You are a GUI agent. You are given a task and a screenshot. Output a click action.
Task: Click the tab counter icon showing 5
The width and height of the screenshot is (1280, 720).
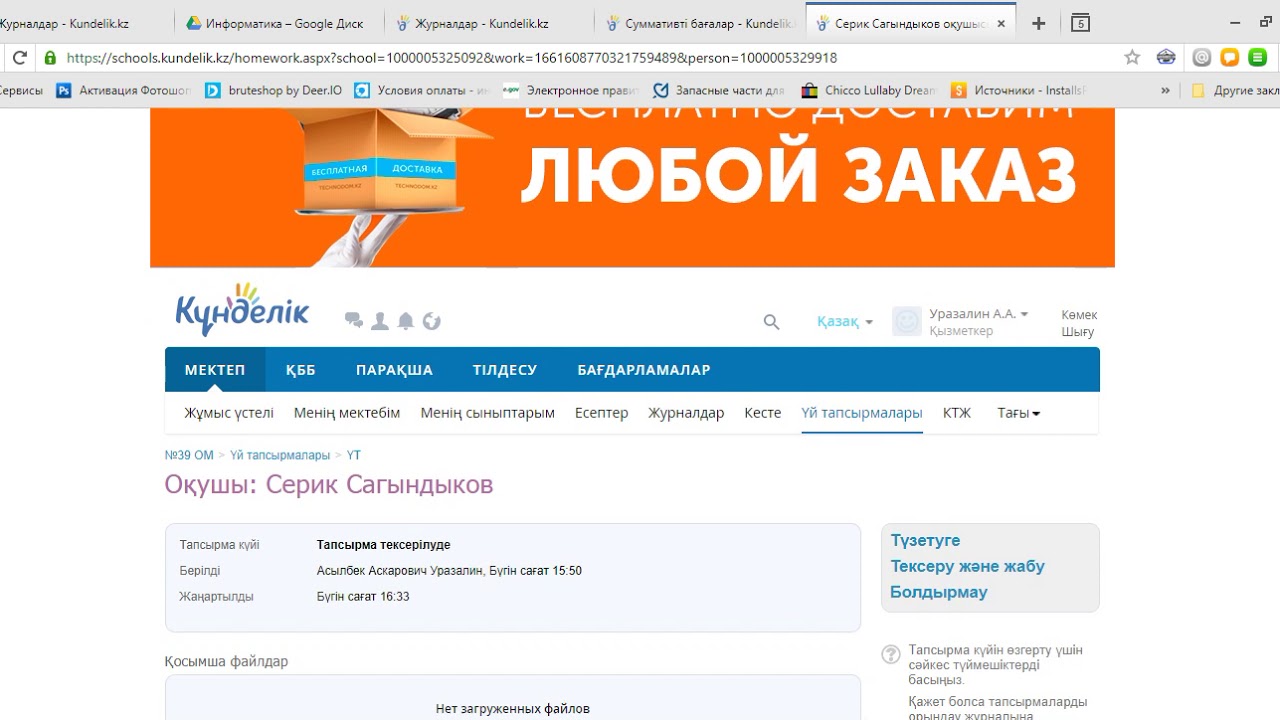pos(1080,23)
